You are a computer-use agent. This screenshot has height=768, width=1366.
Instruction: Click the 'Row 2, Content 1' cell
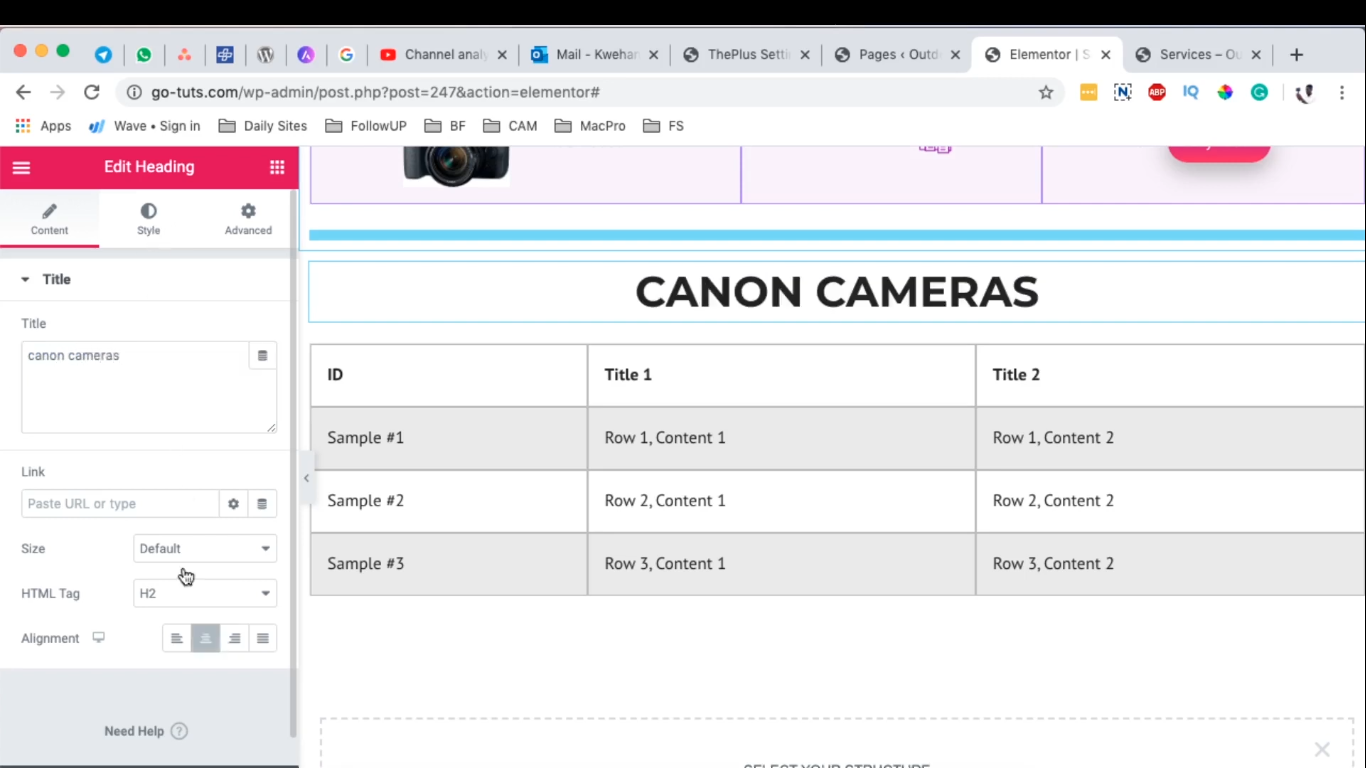click(782, 501)
